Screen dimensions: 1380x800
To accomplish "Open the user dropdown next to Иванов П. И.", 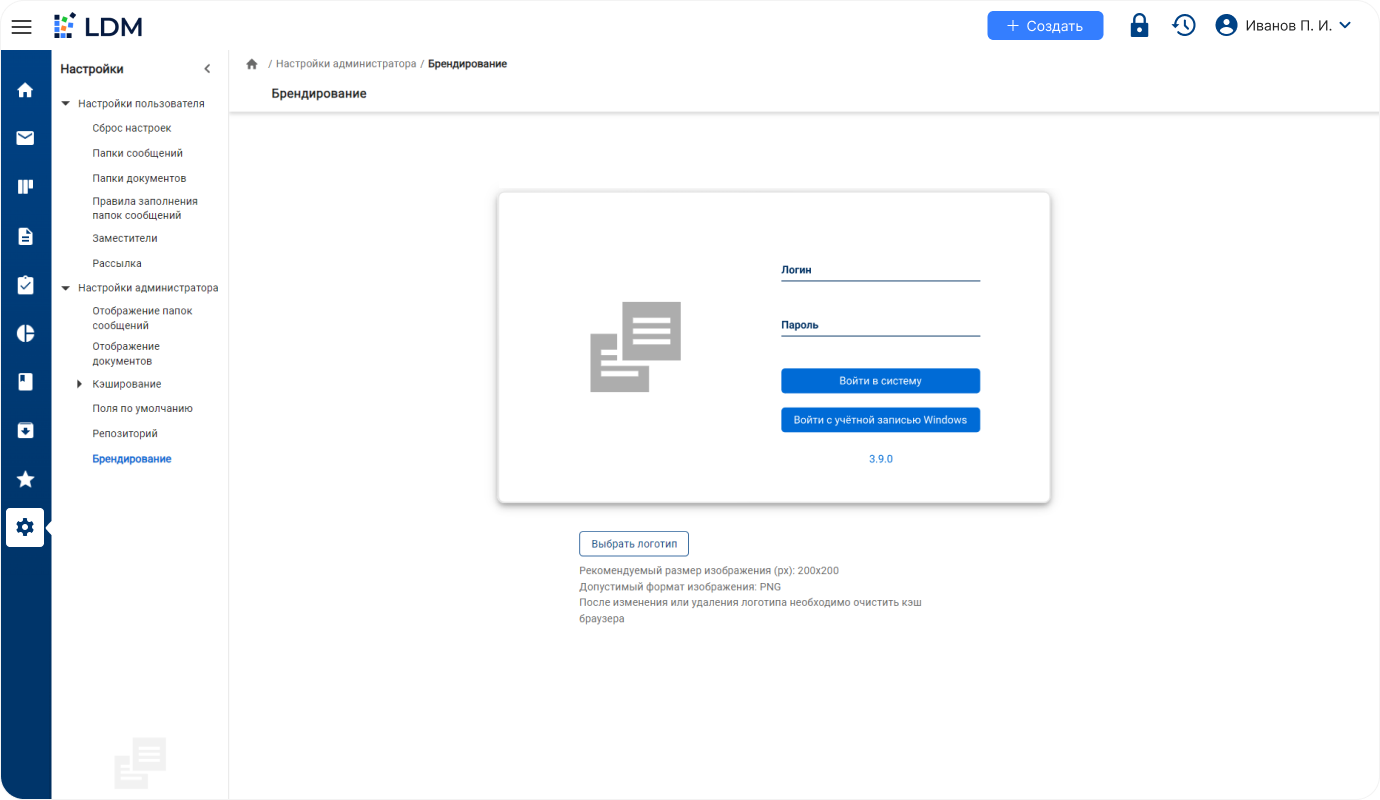I will [1344, 25].
